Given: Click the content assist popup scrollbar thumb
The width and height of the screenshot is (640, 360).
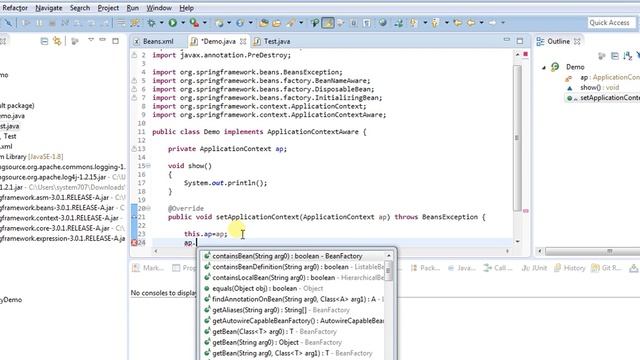Looking at the screenshot, I should (388, 271).
